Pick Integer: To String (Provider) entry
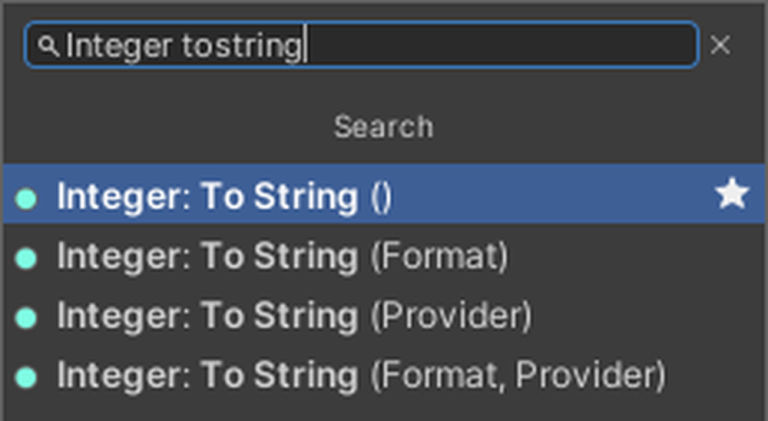Viewport: 768px width, 421px height. pyautogui.click(x=206, y=317)
